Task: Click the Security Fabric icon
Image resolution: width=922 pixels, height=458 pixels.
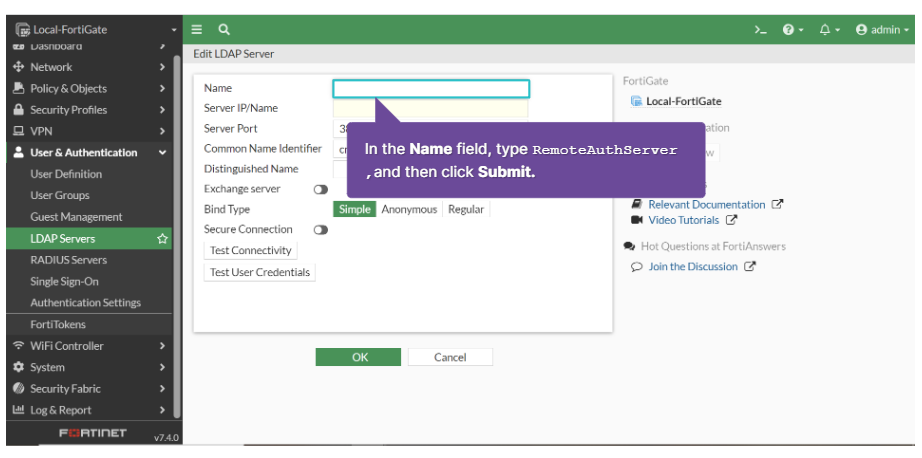Action: [19, 389]
